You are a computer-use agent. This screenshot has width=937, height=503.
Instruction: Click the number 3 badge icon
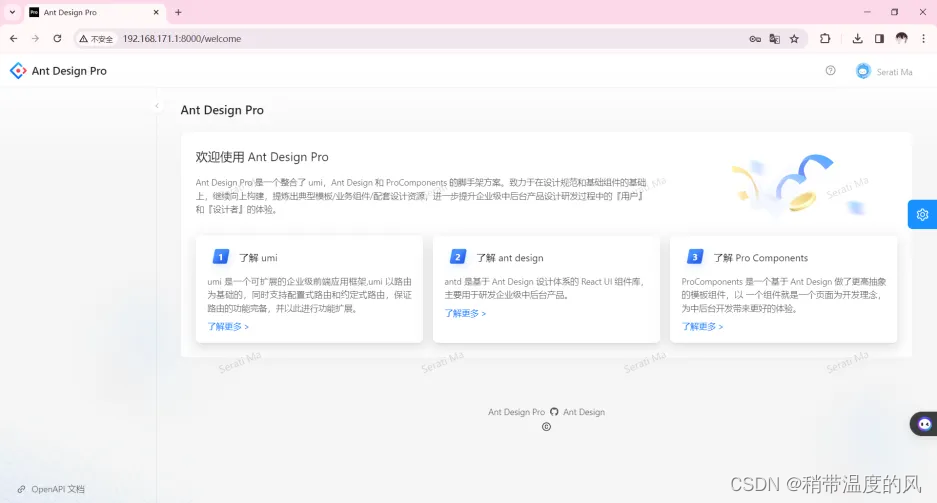pyautogui.click(x=694, y=257)
